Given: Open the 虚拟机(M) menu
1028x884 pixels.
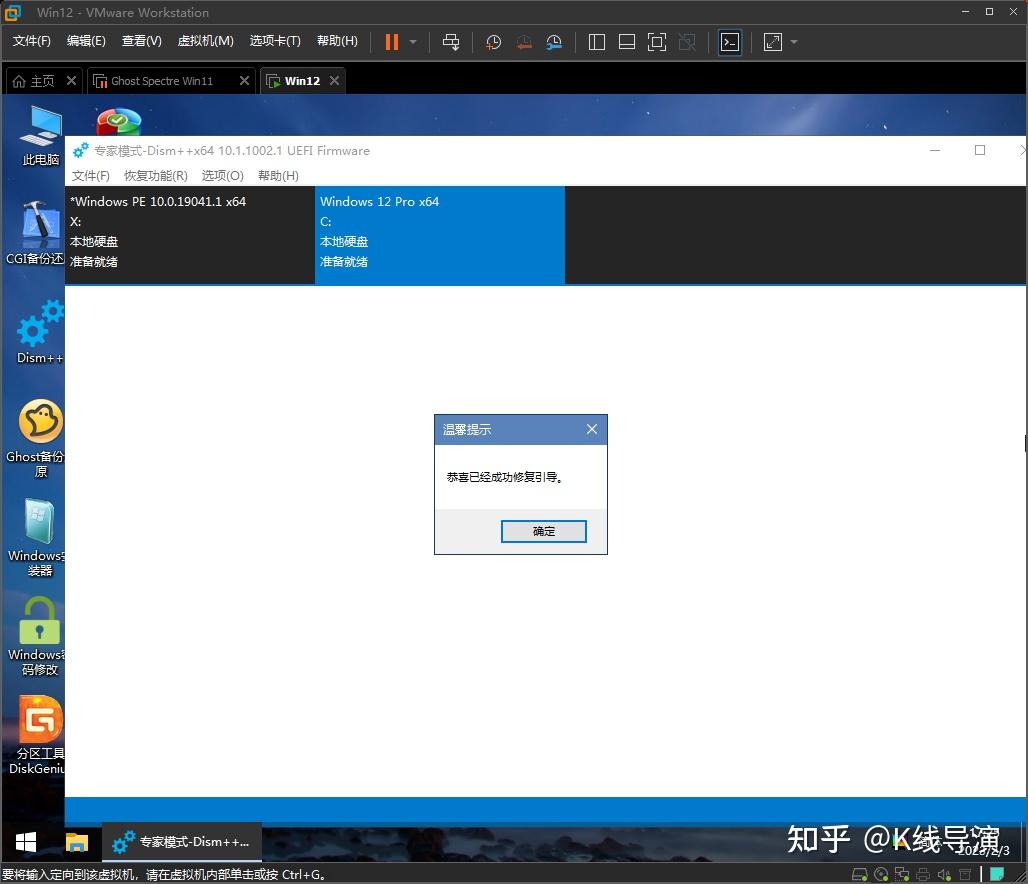Looking at the screenshot, I should tap(205, 42).
